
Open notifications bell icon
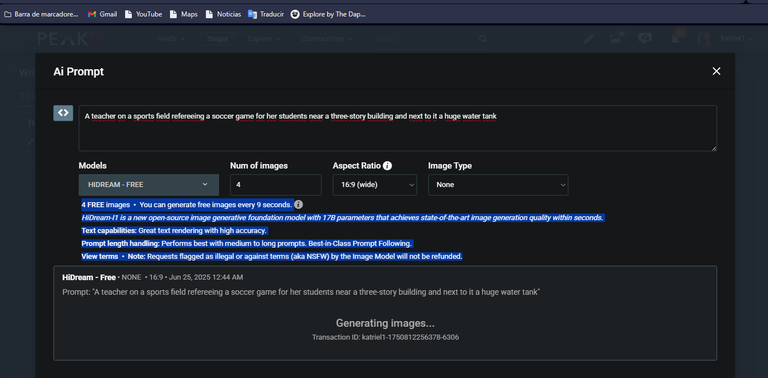(x=675, y=39)
